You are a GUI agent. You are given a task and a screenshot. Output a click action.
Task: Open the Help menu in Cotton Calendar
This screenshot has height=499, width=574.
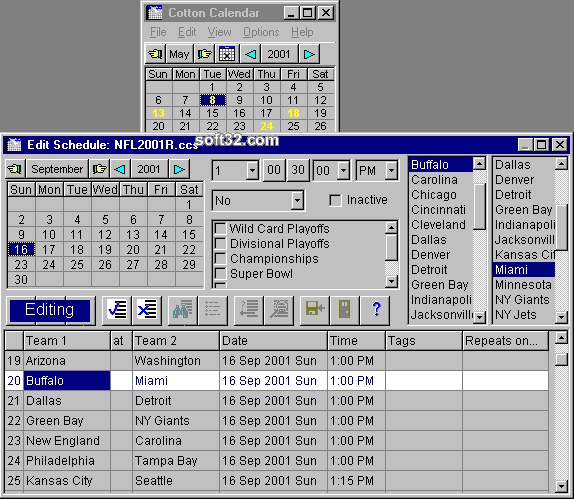pyautogui.click(x=302, y=32)
